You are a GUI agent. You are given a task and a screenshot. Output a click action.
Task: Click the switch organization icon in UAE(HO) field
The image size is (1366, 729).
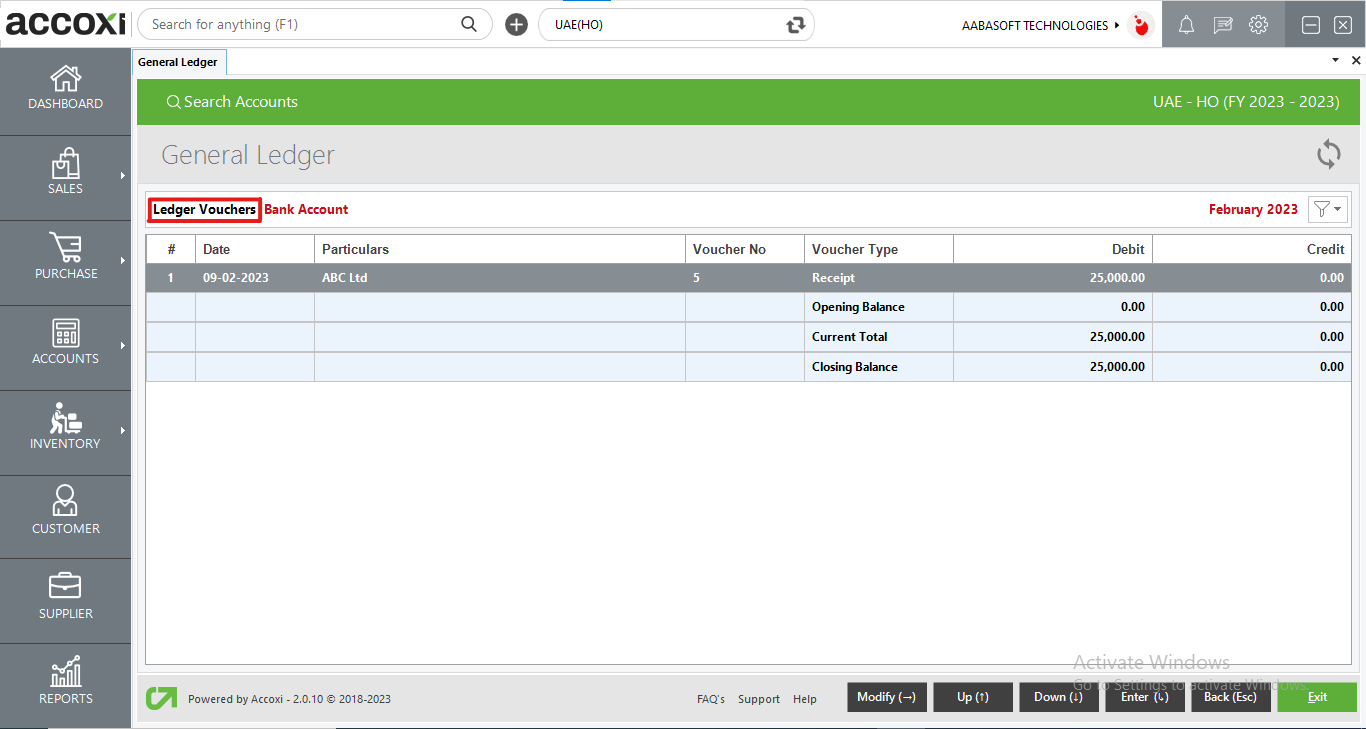coord(795,25)
